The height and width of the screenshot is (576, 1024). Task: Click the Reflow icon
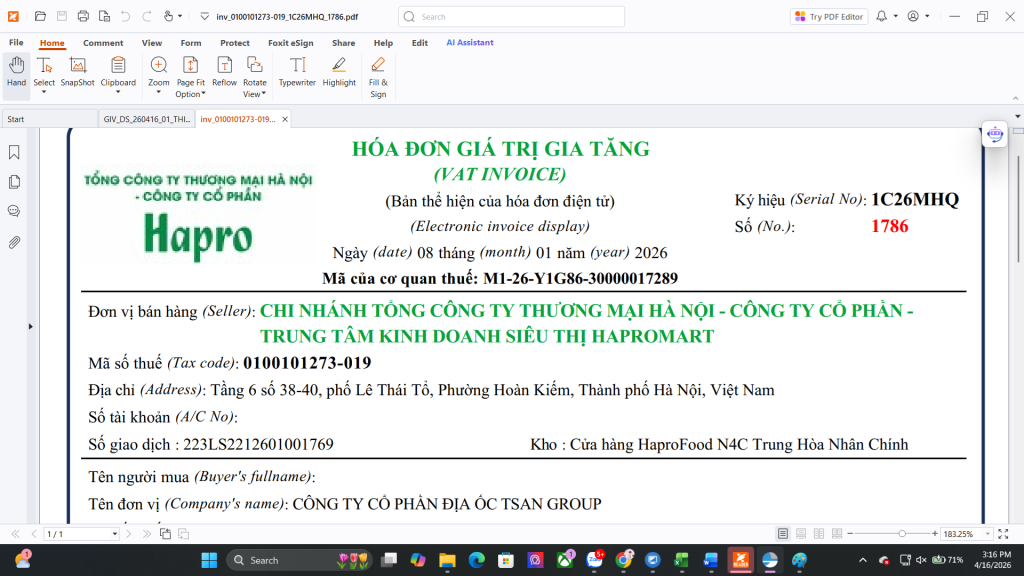pyautogui.click(x=224, y=71)
